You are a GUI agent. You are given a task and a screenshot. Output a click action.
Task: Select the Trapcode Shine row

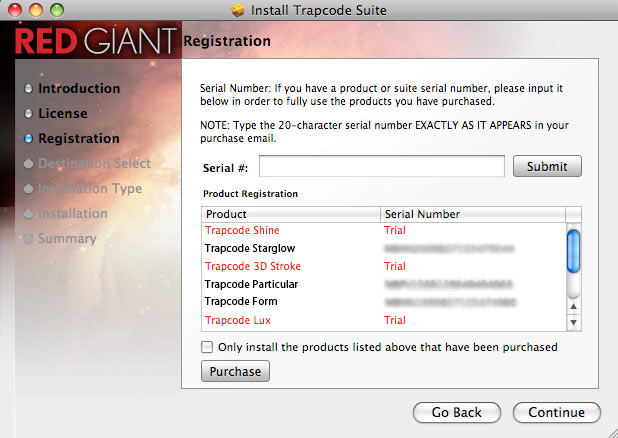[383, 230]
